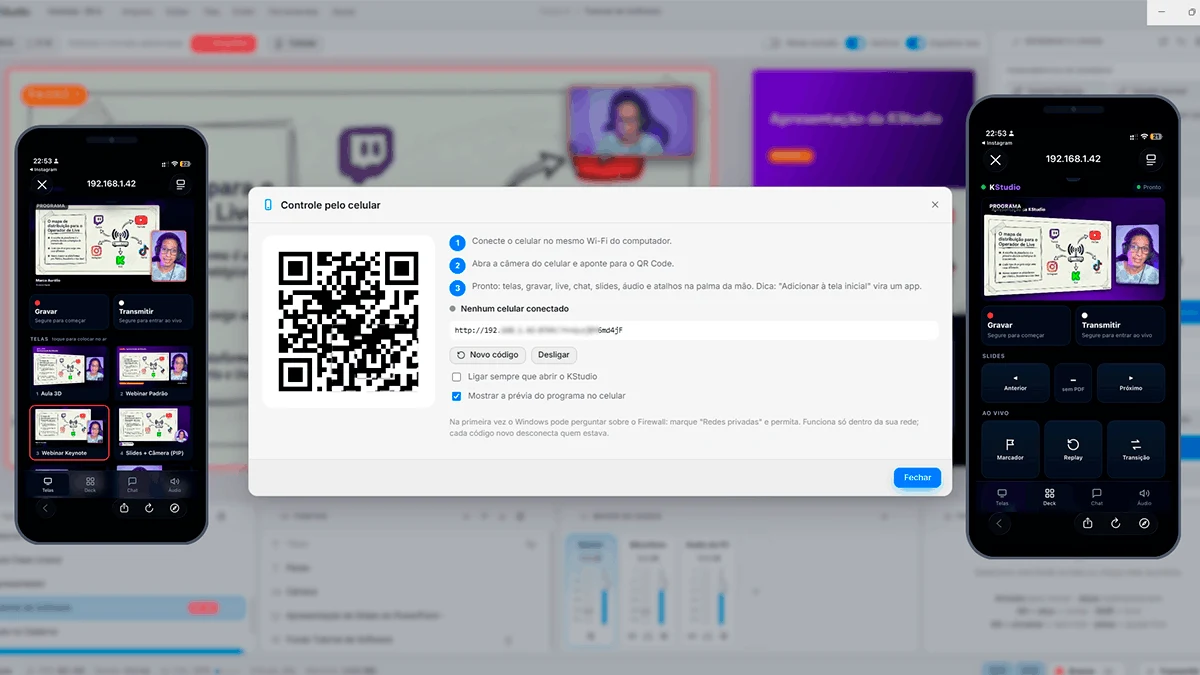Open the Deck tab on left phone
The width and height of the screenshot is (1200, 675).
(90, 485)
